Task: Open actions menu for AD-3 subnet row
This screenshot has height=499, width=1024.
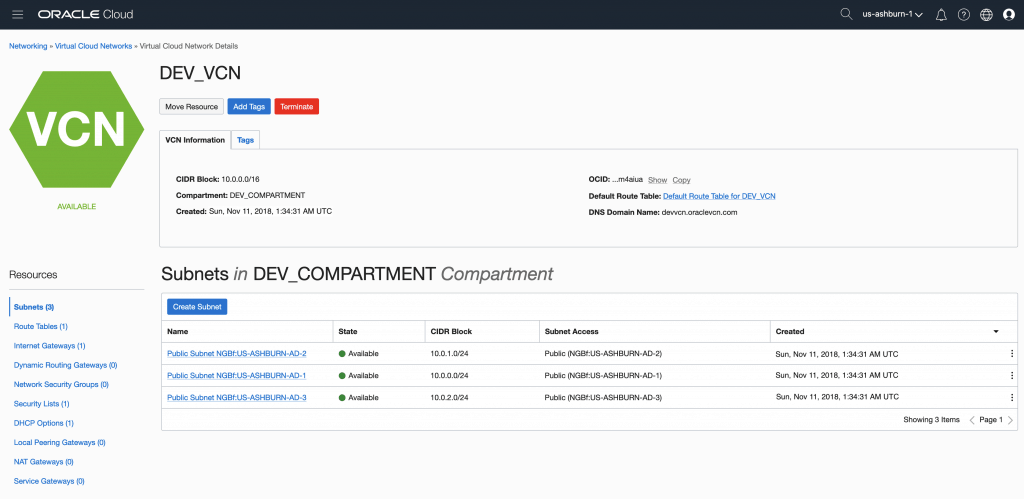Action: (x=1011, y=398)
